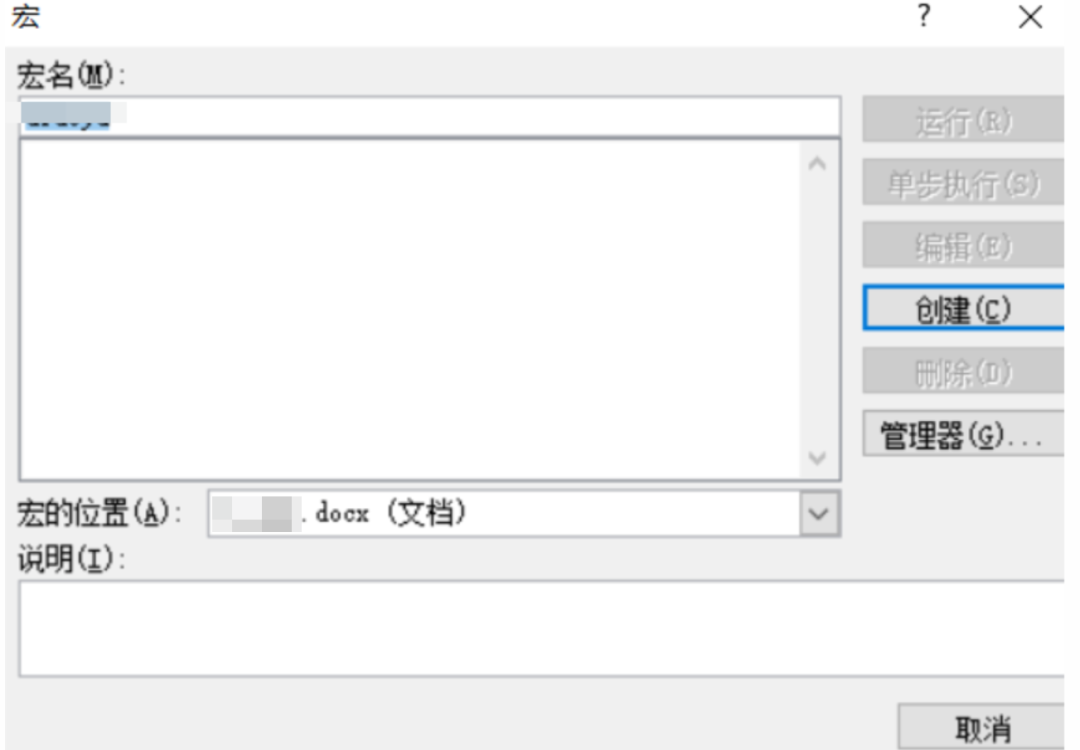Click the 运行(R) button
This screenshot has width=1080, height=750.
963,121
